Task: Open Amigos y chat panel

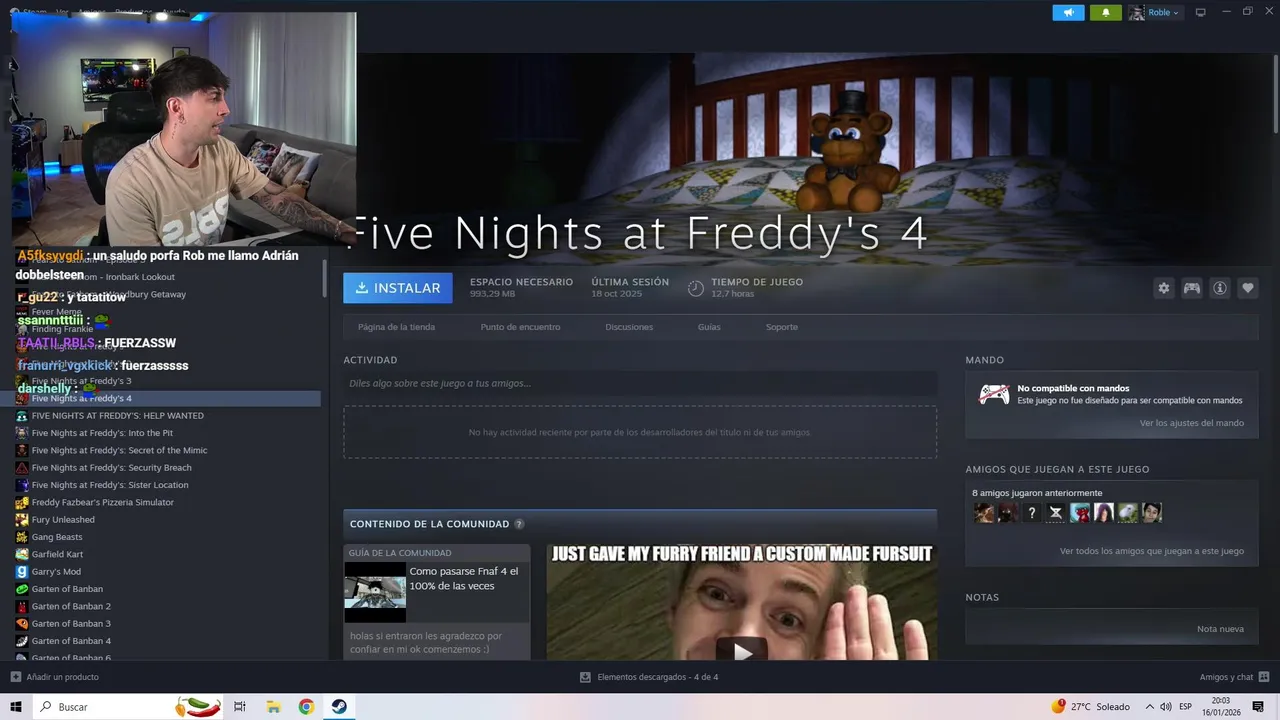Action: coord(1234,677)
